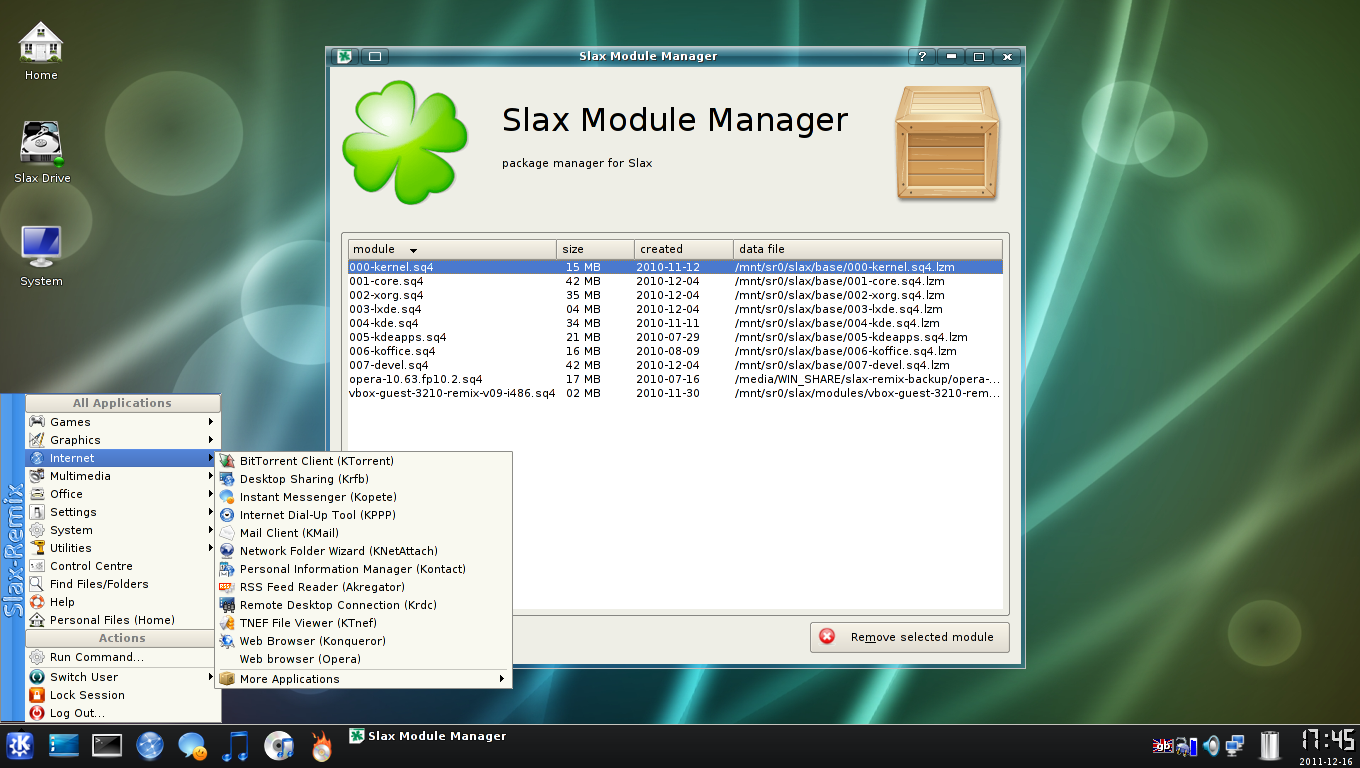Sort by the data file column header
The width and height of the screenshot is (1360, 768).
coord(867,249)
